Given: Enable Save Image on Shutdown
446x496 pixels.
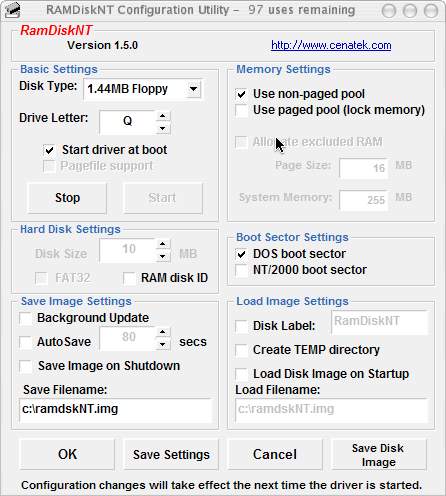Looking at the screenshot, I should (x=26, y=366).
